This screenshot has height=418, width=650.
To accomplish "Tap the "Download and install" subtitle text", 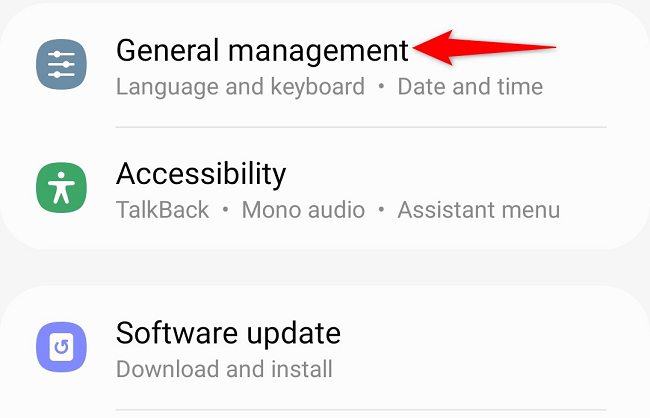I will [x=224, y=369].
